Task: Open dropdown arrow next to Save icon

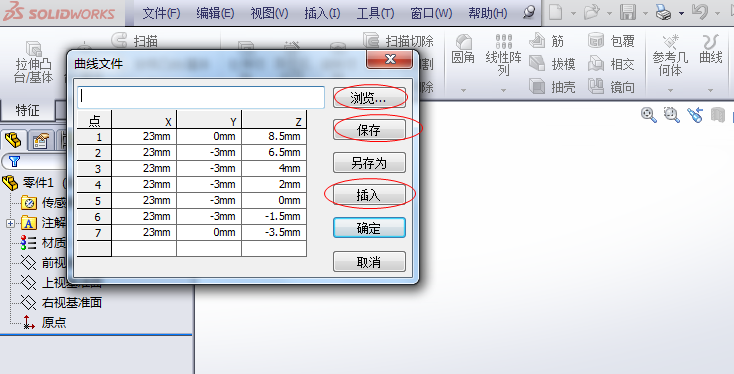Action: 645,14
